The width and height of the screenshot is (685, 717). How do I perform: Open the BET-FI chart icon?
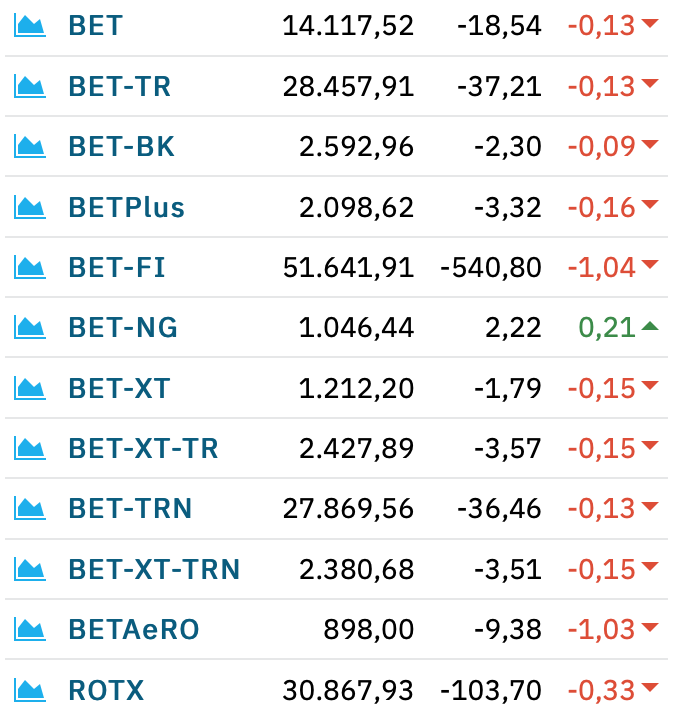[x=30, y=267]
